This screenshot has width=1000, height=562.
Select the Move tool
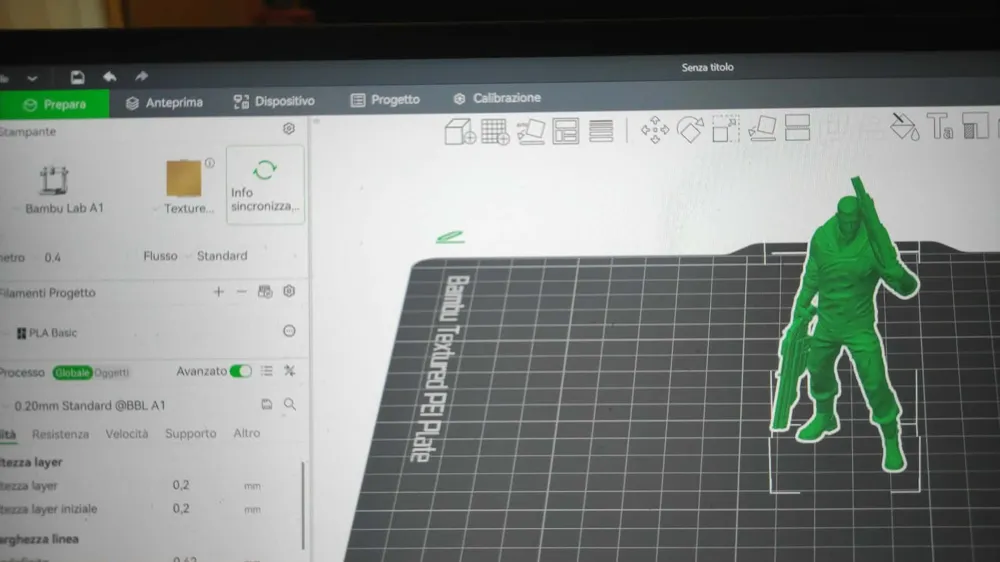(655, 130)
